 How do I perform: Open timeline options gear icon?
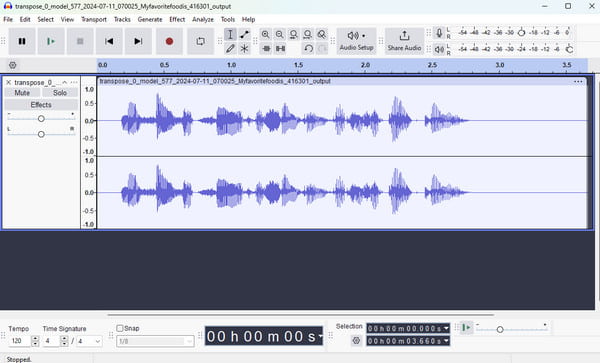(13, 65)
